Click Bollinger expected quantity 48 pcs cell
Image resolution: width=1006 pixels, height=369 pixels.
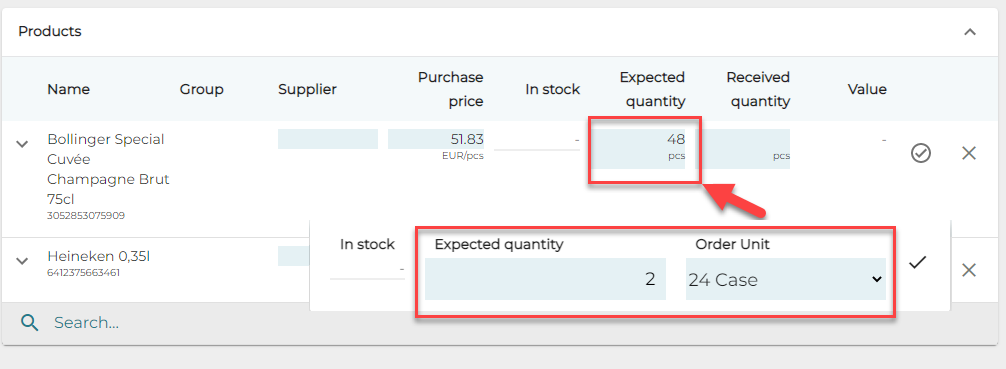click(x=638, y=148)
